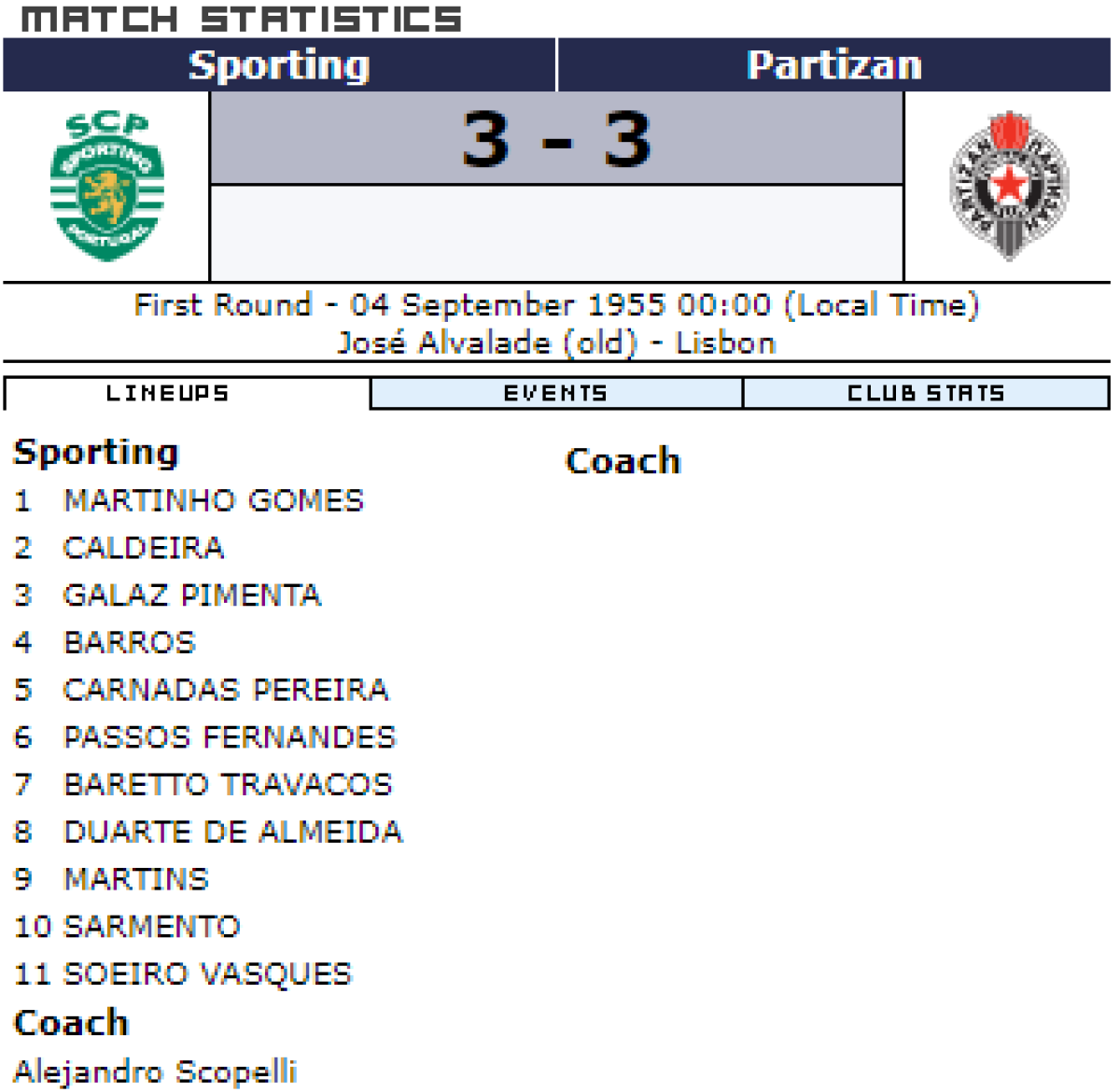Open player Caldeira's profile
The width and height of the screenshot is (1120, 1092).
tap(144, 548)
